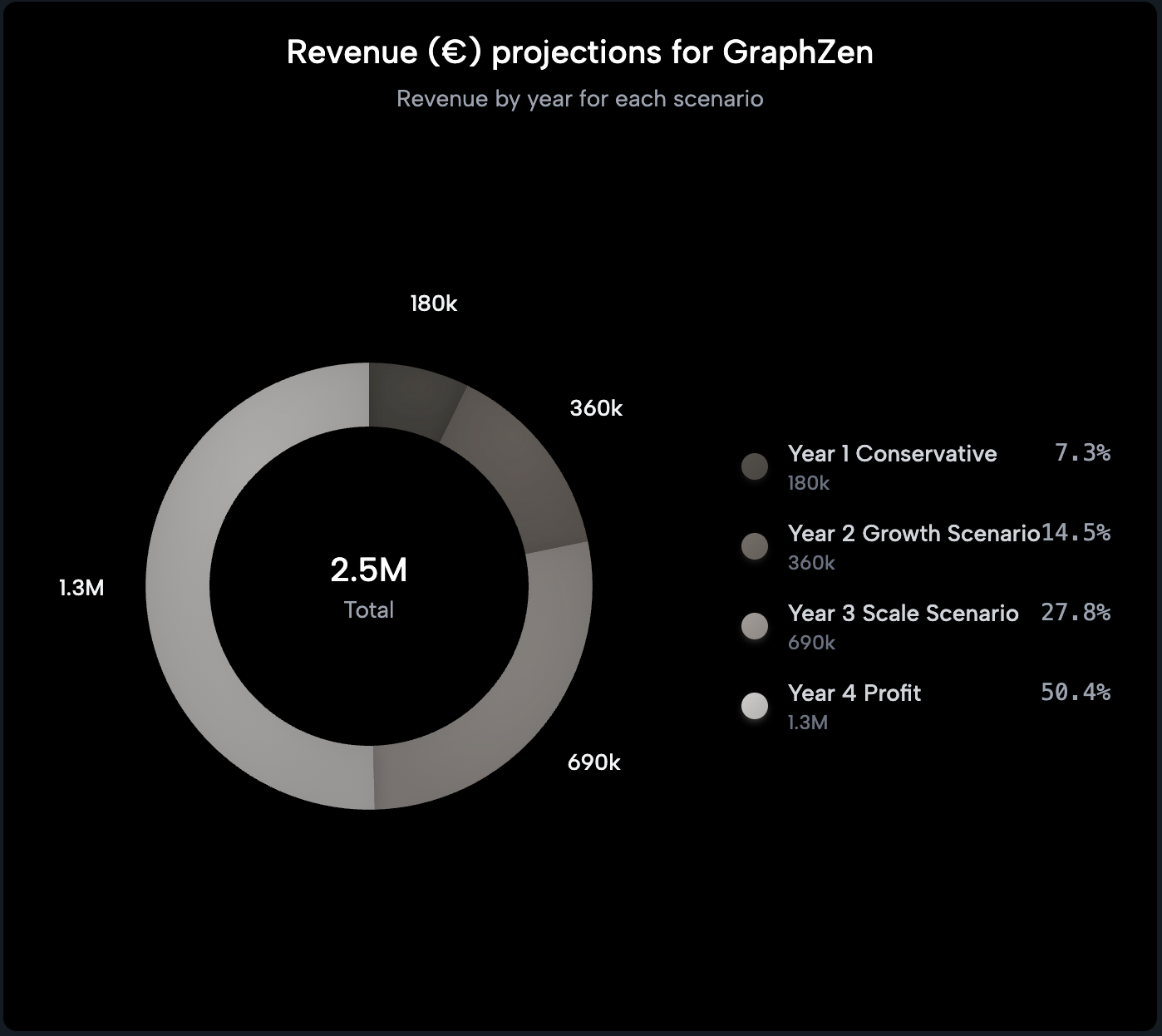Viewport: 1162px width, 1036px height.
Task: Select the Year 1 Conservative legend marker
Action: click(x=755, y=466)
